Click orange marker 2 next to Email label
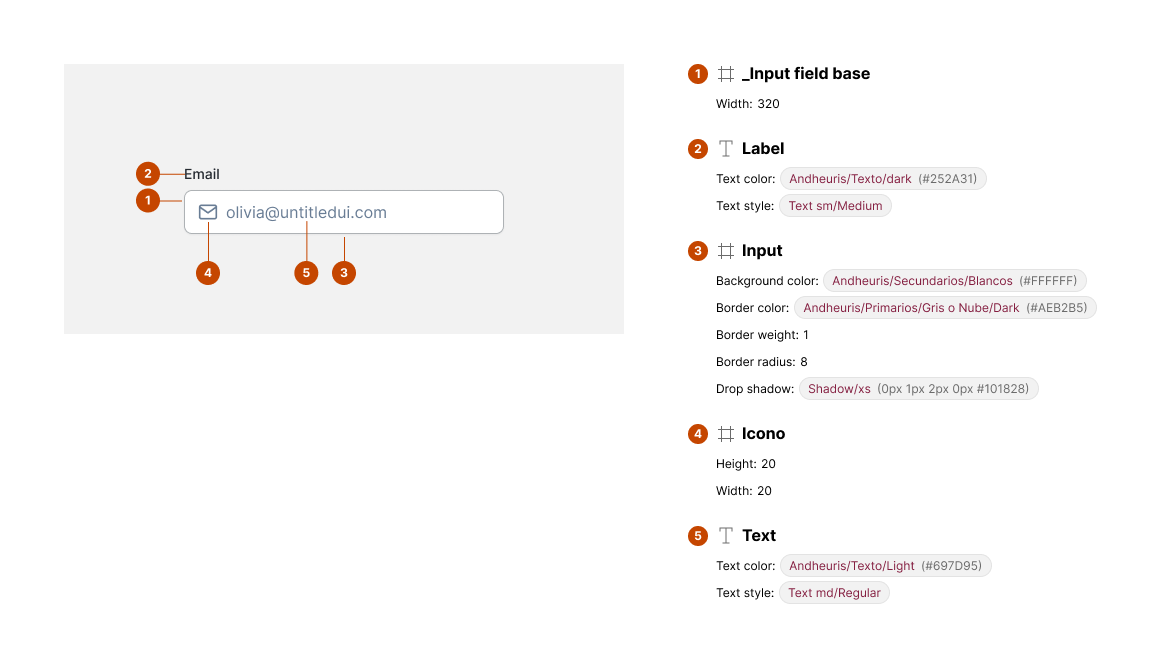Viewport: 1161px width, 668px height. pyautogui.click(x=148, y=174)
